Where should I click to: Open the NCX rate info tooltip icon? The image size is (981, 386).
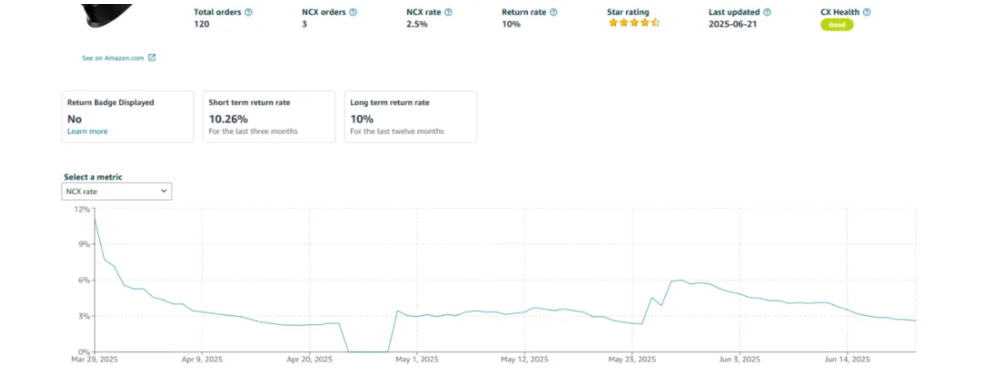pyautogui.click(x=448, y=12)
